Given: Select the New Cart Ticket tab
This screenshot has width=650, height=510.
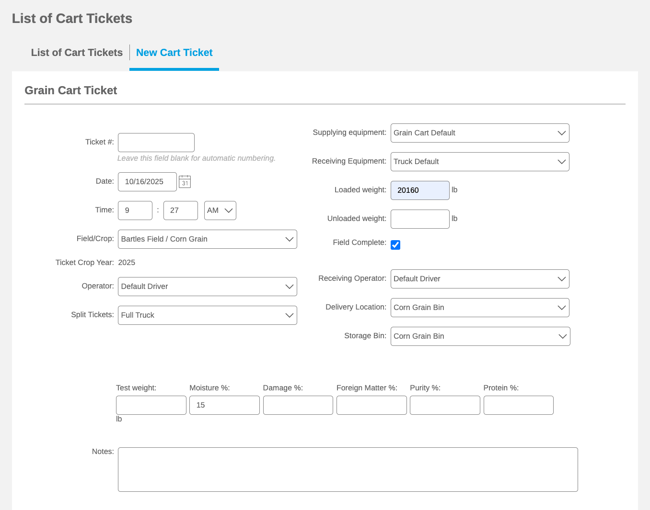Looking at the screenshot, I should pos(174,53).
